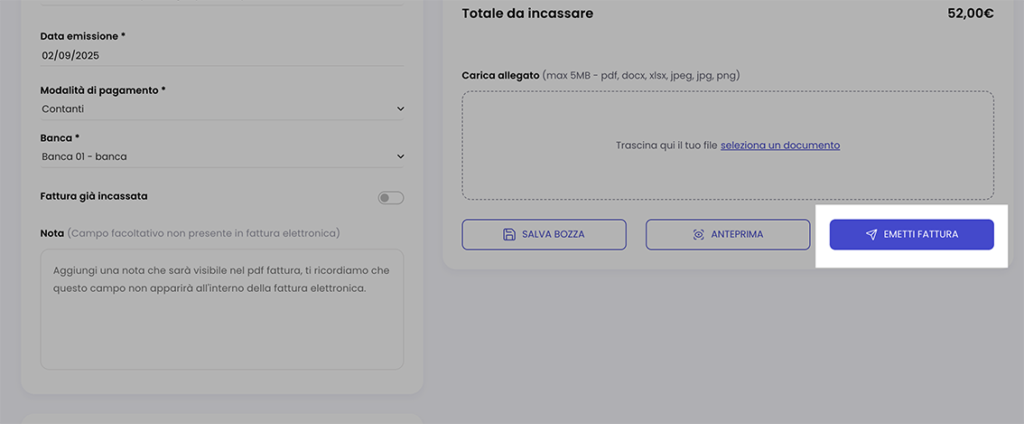Open the Modalità di pagamento dropdown
Screen dimensions: 1024x424
click(222, 108)
